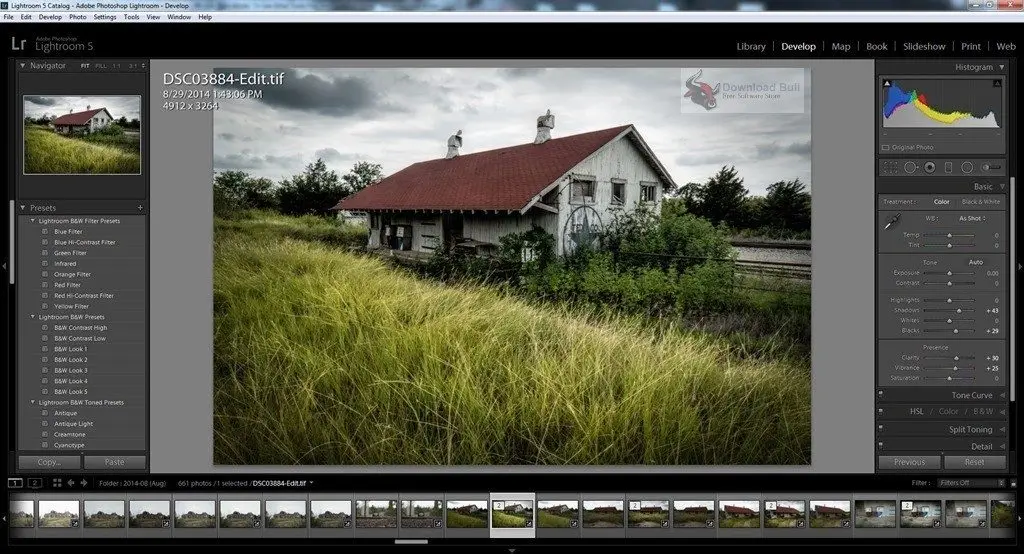The width and height of the screenshot is (1024, 554).
Task: Select the Graduated Filter tool
Action: tap(948, 167)
